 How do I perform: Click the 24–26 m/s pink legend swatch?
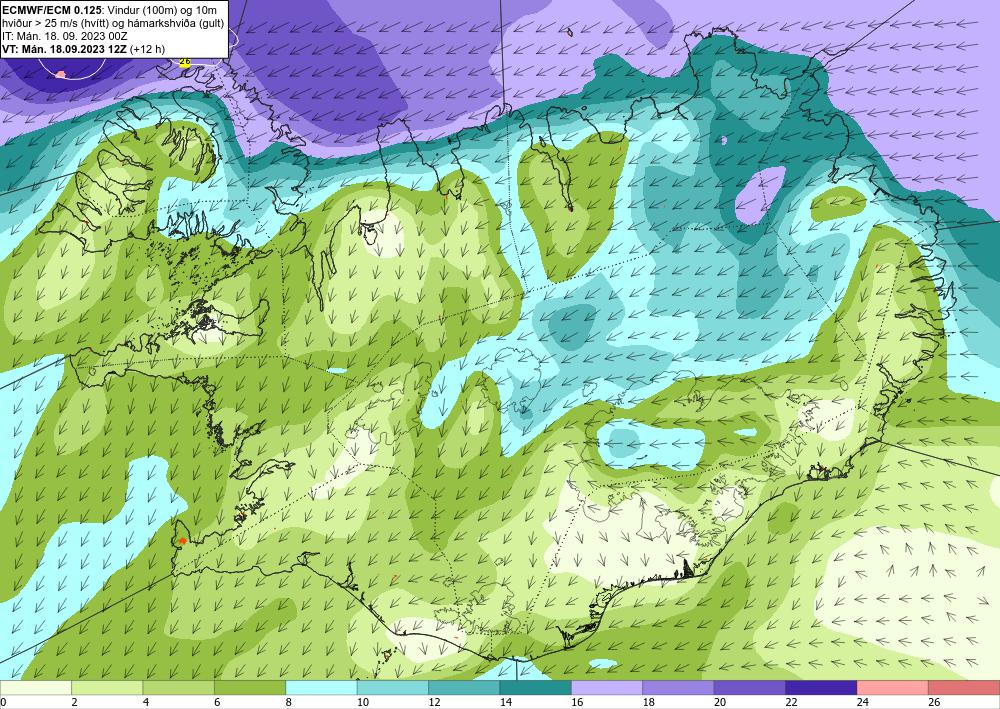[x=893, y=688]
